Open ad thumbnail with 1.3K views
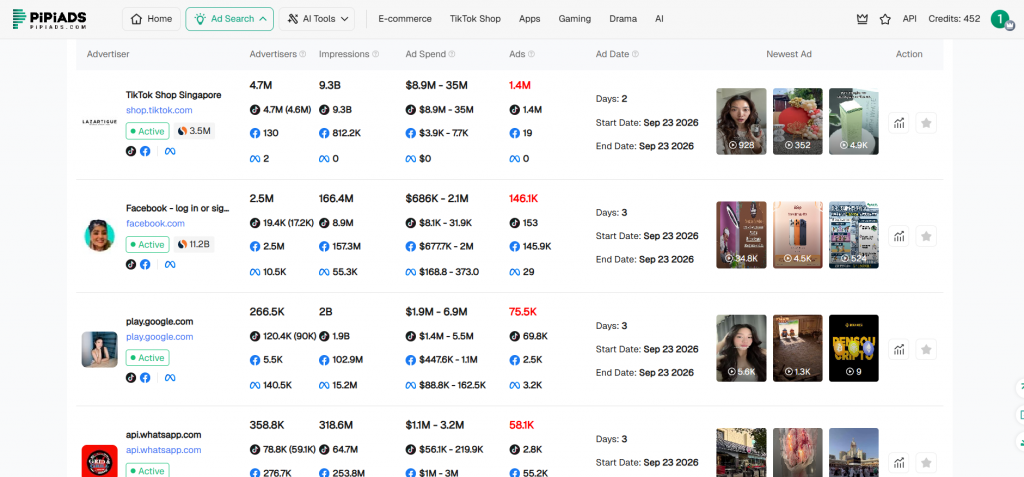Screen dimensions: 1024x477 coord(797,348)
